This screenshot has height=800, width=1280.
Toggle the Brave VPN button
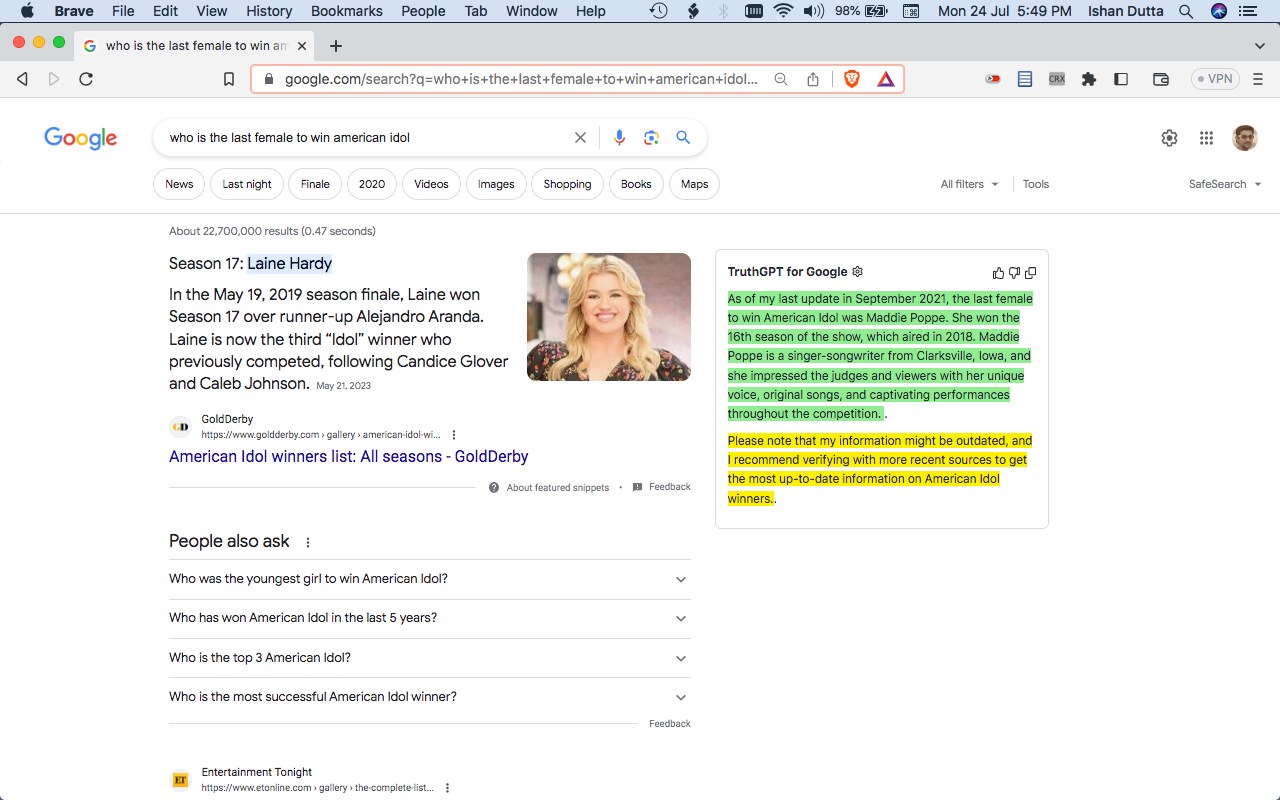pos(1215,79)
